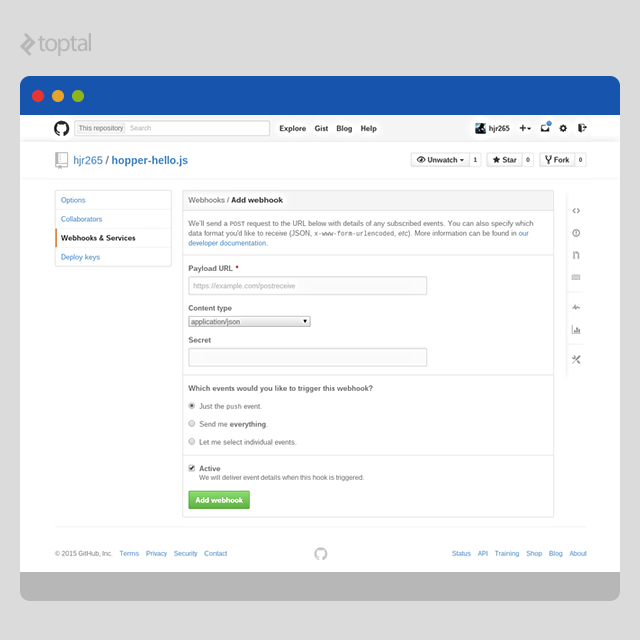Click the hjr265 user avatar
The height and width of the screenshot is (640, 640).
tap(480, 128)
